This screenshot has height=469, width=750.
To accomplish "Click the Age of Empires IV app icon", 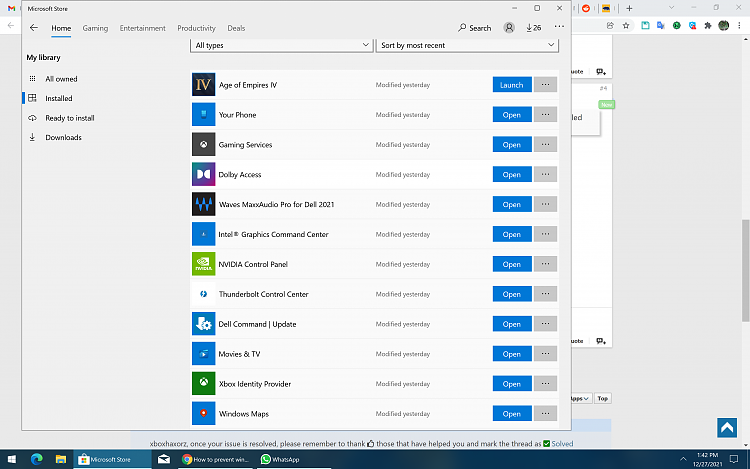I will pyautogui.click(x=203, y=85).
